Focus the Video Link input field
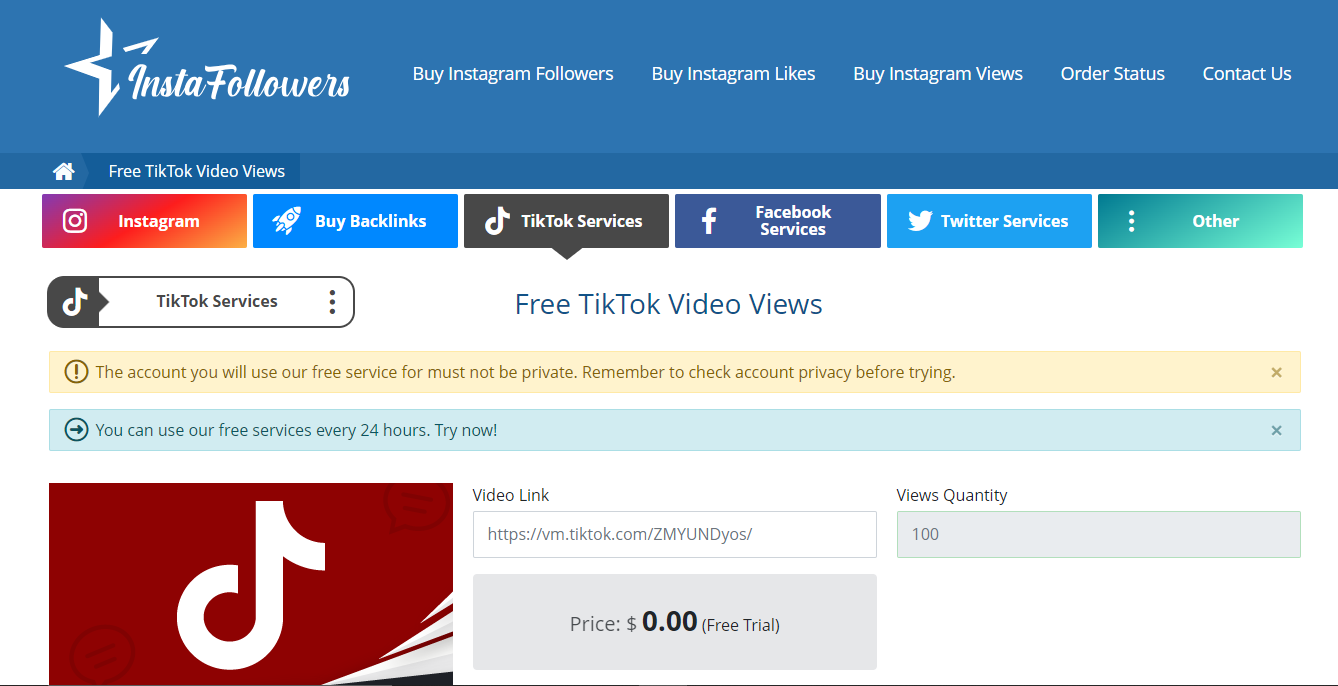 (675, 534)
